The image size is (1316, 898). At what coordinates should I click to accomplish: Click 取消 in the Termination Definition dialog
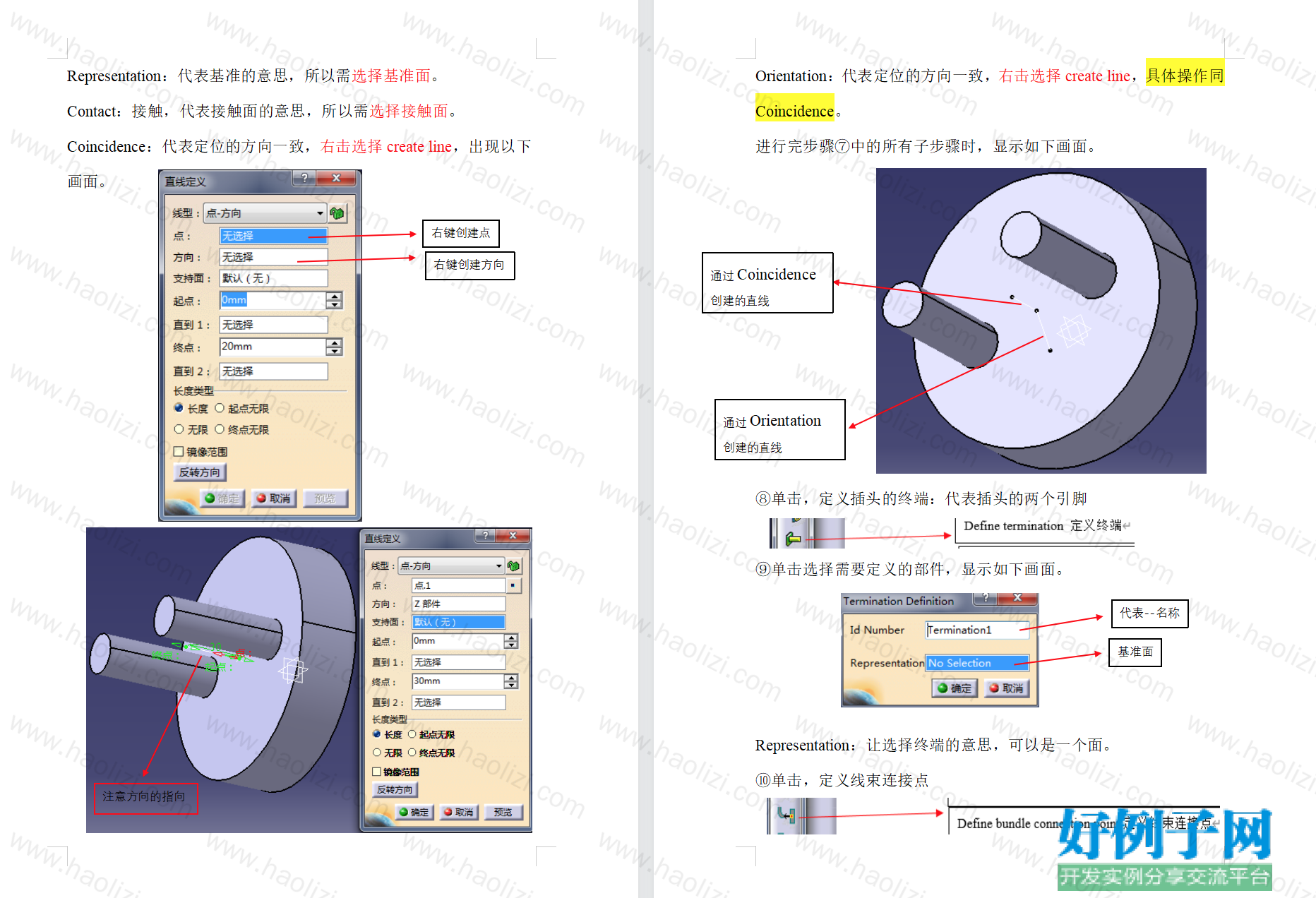click(1007, 688)
